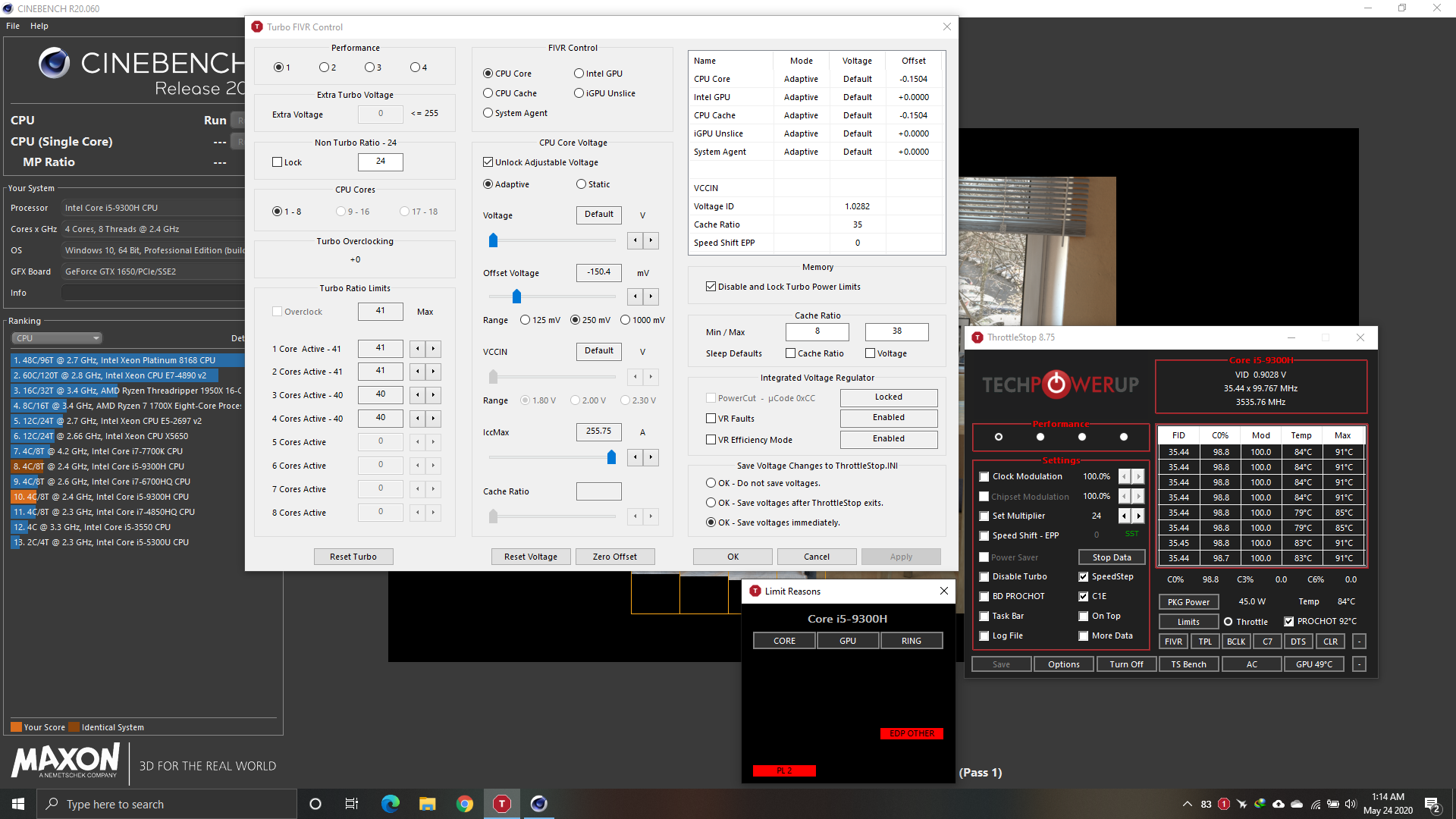
Task: Open Task View on taskbar
Action: (x=352, y=804)
